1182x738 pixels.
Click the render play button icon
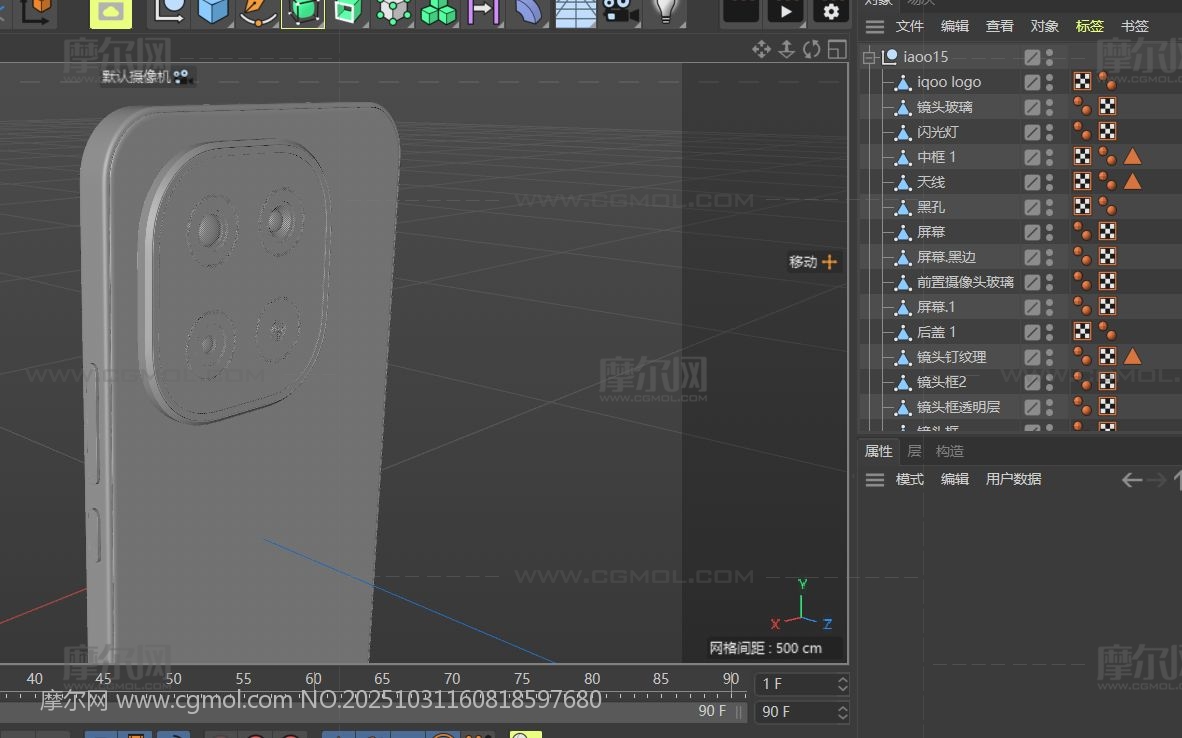[x=785, y=11]
